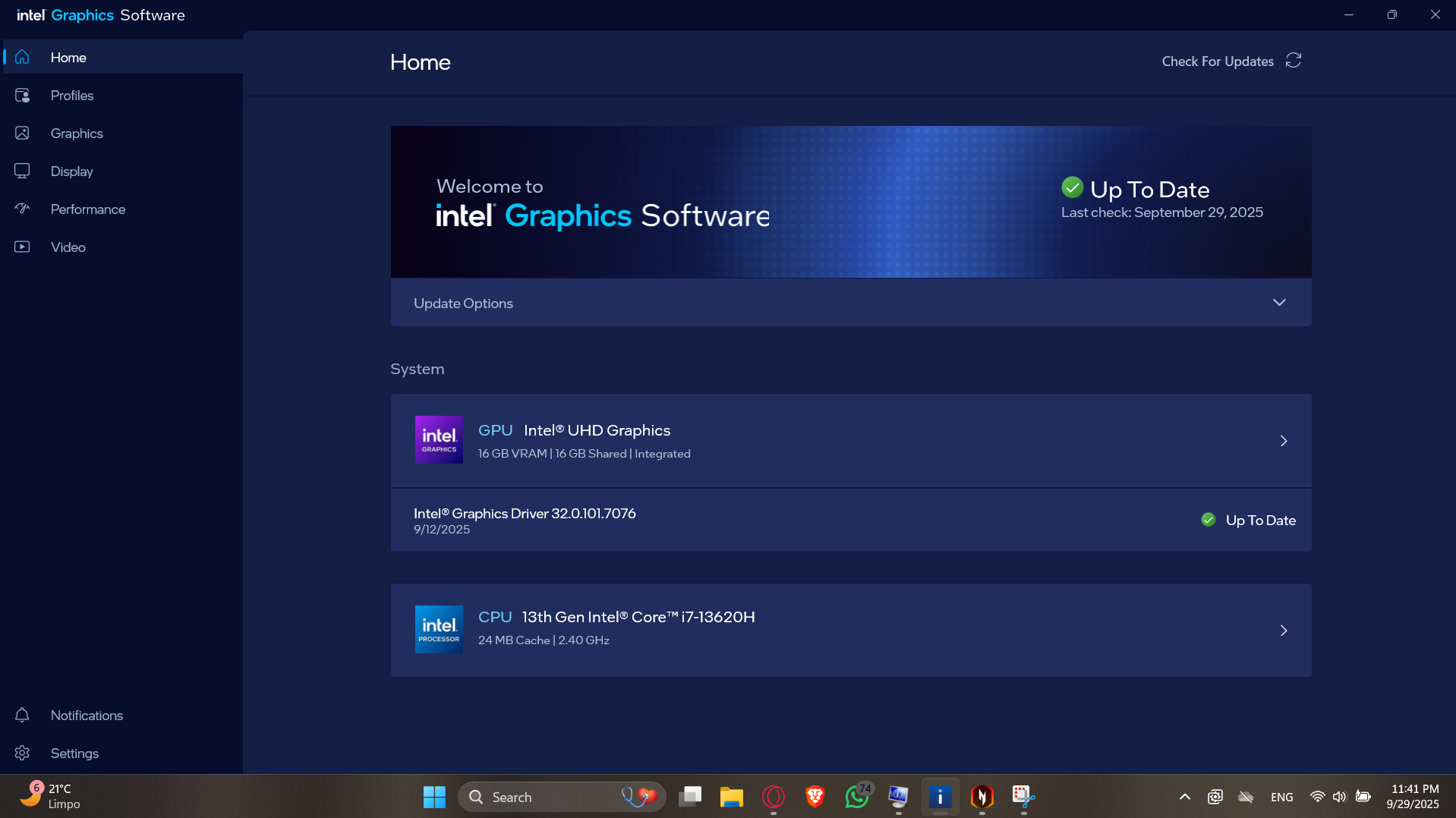Click the Notifications bell icon

(x=22, y=715)
